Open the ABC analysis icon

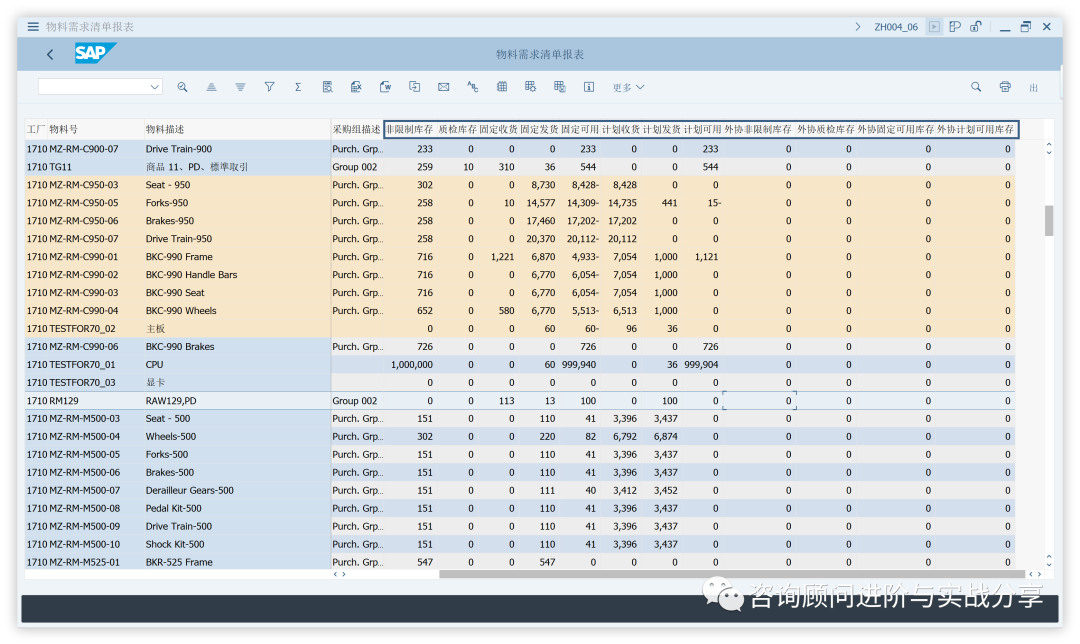[472, 87]
